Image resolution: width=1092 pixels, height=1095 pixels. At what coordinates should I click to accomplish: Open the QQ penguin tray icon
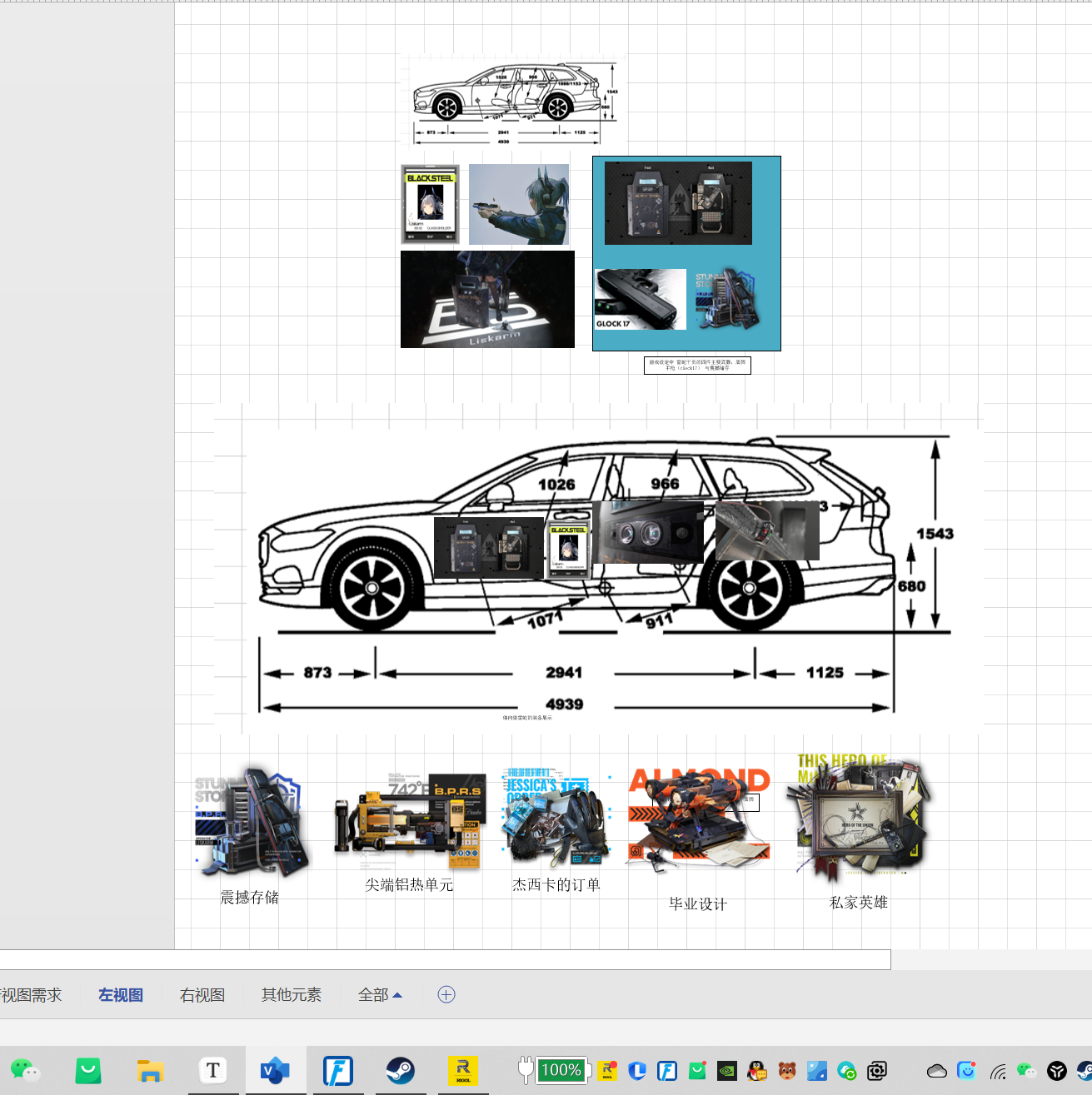(x=757, y=1071)
